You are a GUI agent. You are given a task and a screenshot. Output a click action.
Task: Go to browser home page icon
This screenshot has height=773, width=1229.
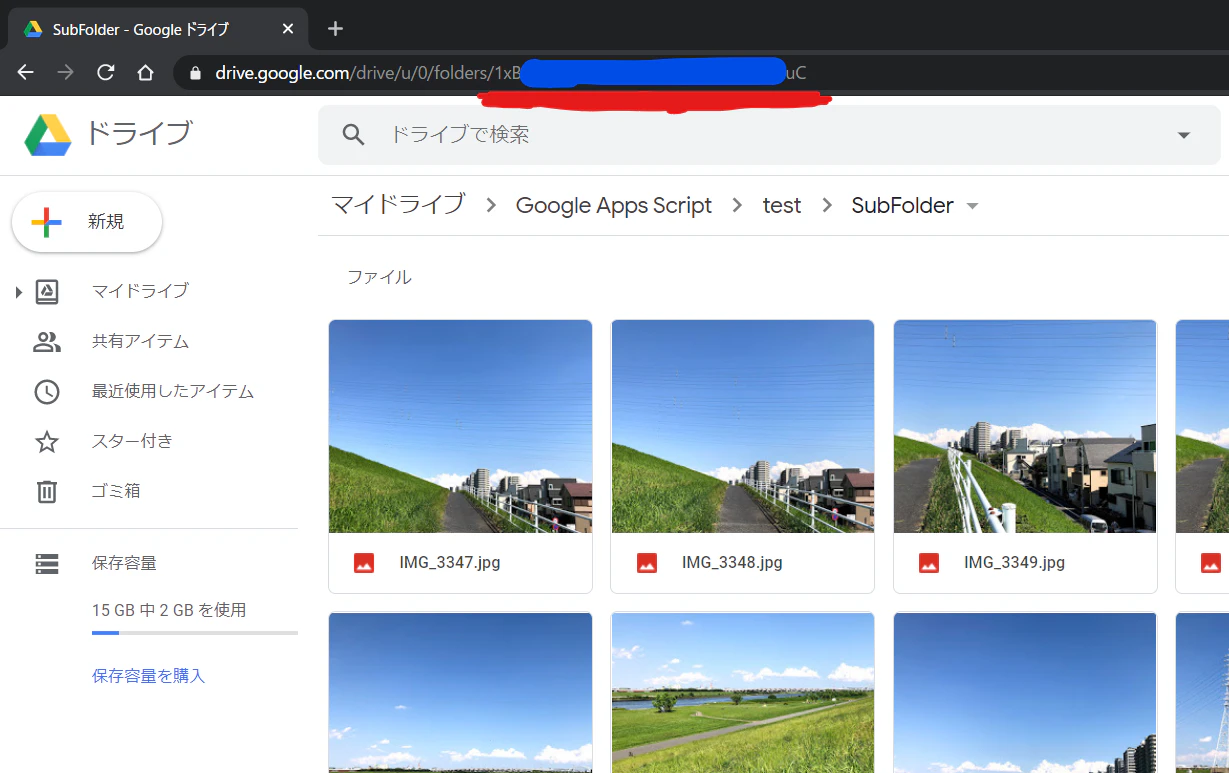145,72
